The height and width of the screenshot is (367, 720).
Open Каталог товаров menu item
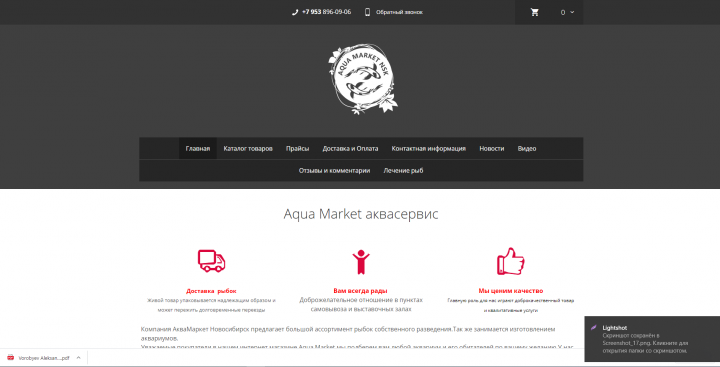coord(248,148)
